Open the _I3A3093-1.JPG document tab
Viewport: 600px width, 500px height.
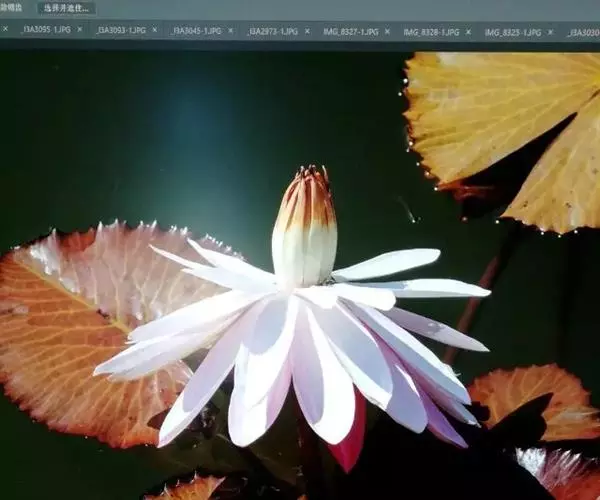(120, 31)
